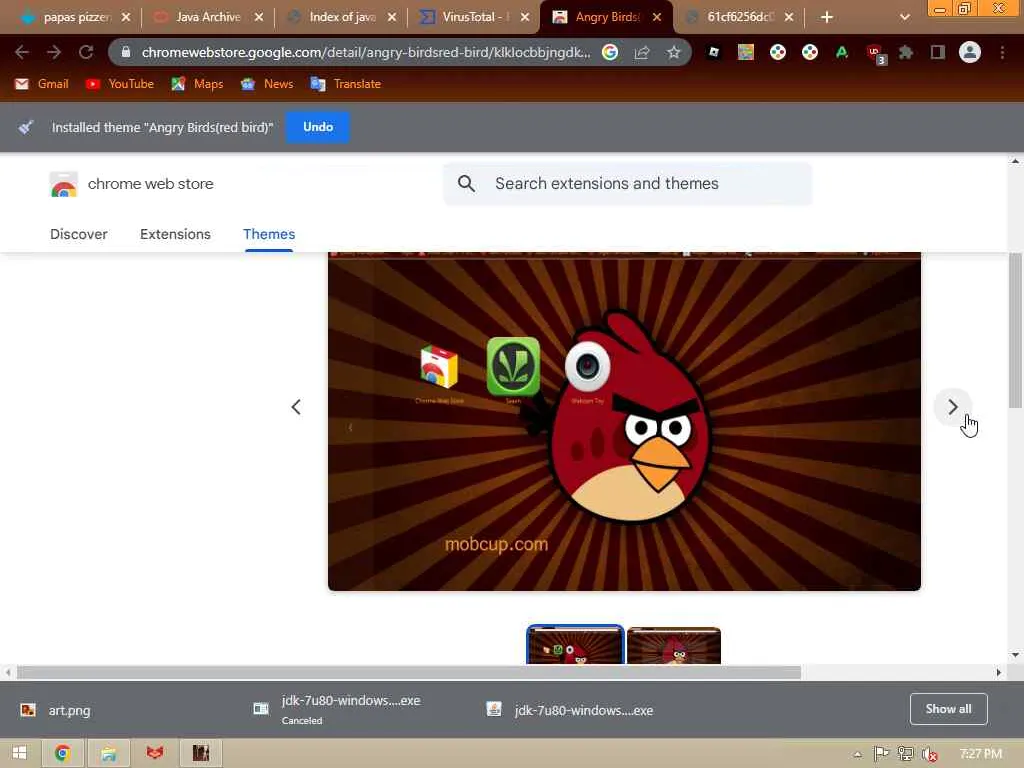Undo the installed Angry Birds theme

[x=318, y=127]
